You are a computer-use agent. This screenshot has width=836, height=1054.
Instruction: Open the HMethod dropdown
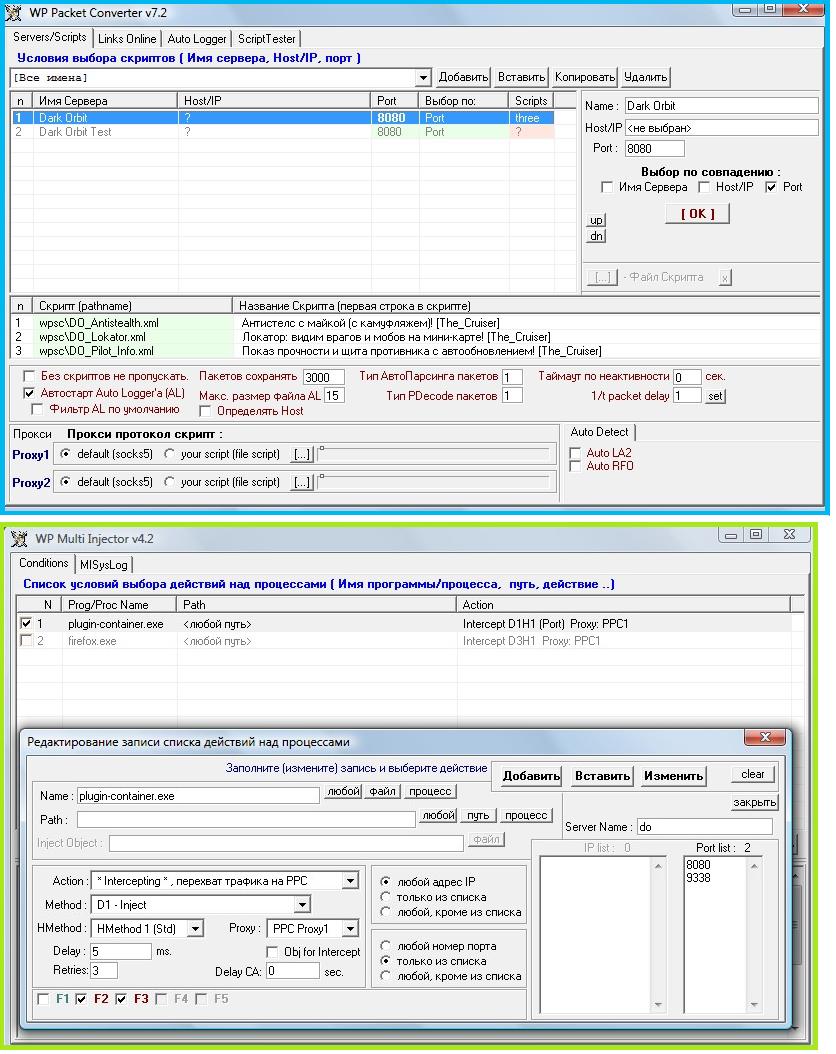[195, 930]
